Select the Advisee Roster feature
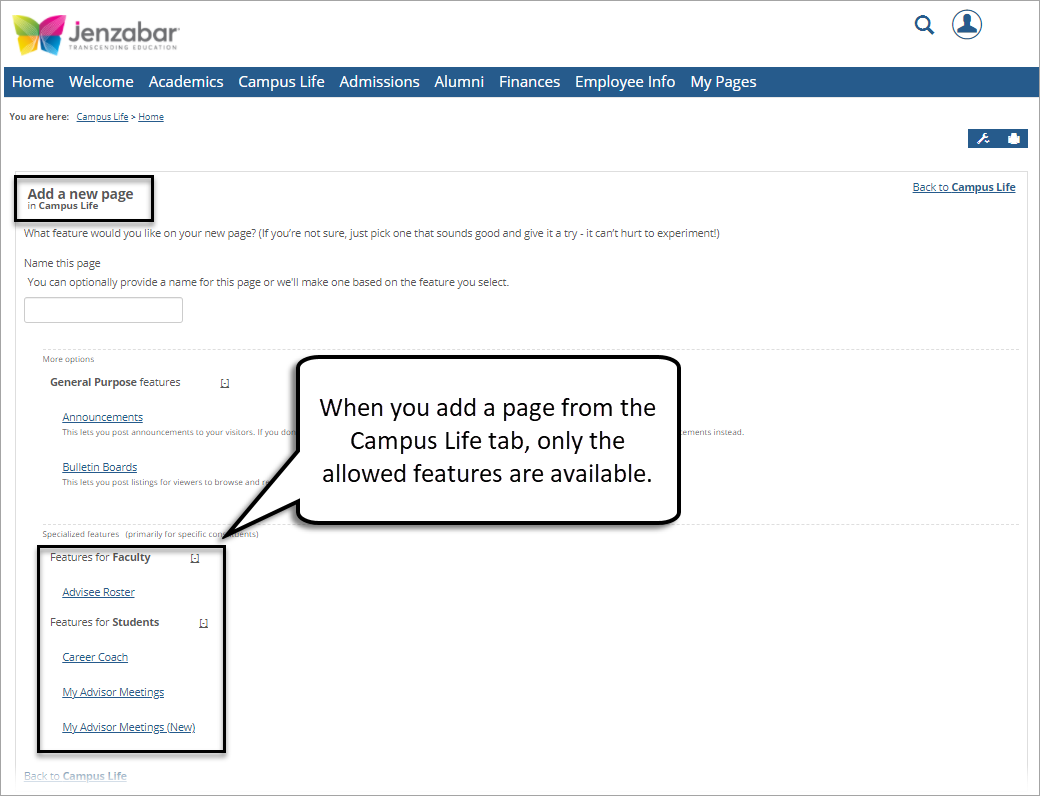Screen dimensions: 1040x796 (98, 592)
